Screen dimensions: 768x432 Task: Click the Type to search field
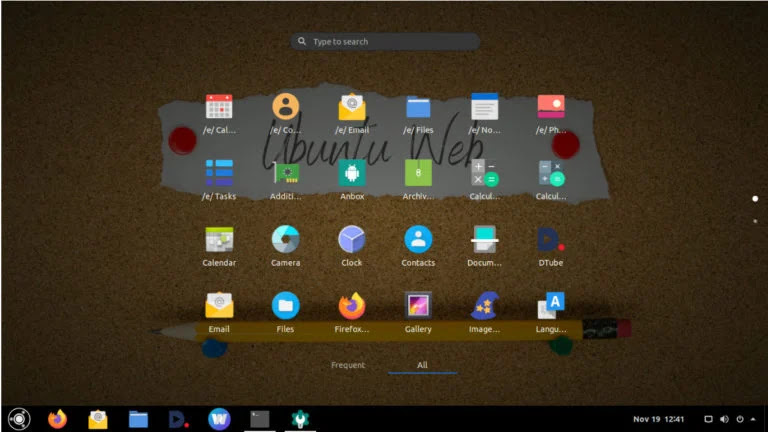[385, 42]
